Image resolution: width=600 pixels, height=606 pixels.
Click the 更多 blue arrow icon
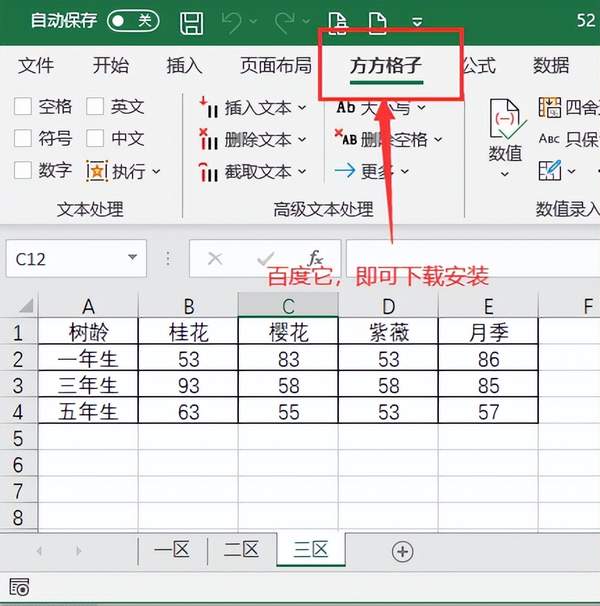(x=345, y=170)
